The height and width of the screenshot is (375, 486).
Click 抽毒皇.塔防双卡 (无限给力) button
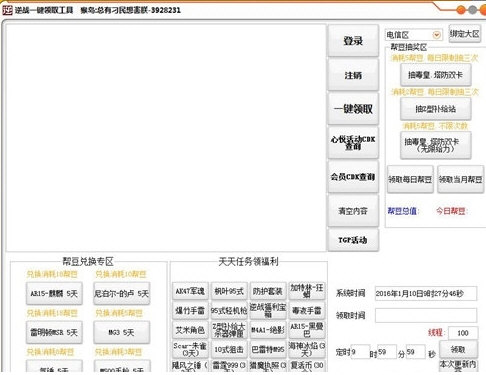coord(436,145)
